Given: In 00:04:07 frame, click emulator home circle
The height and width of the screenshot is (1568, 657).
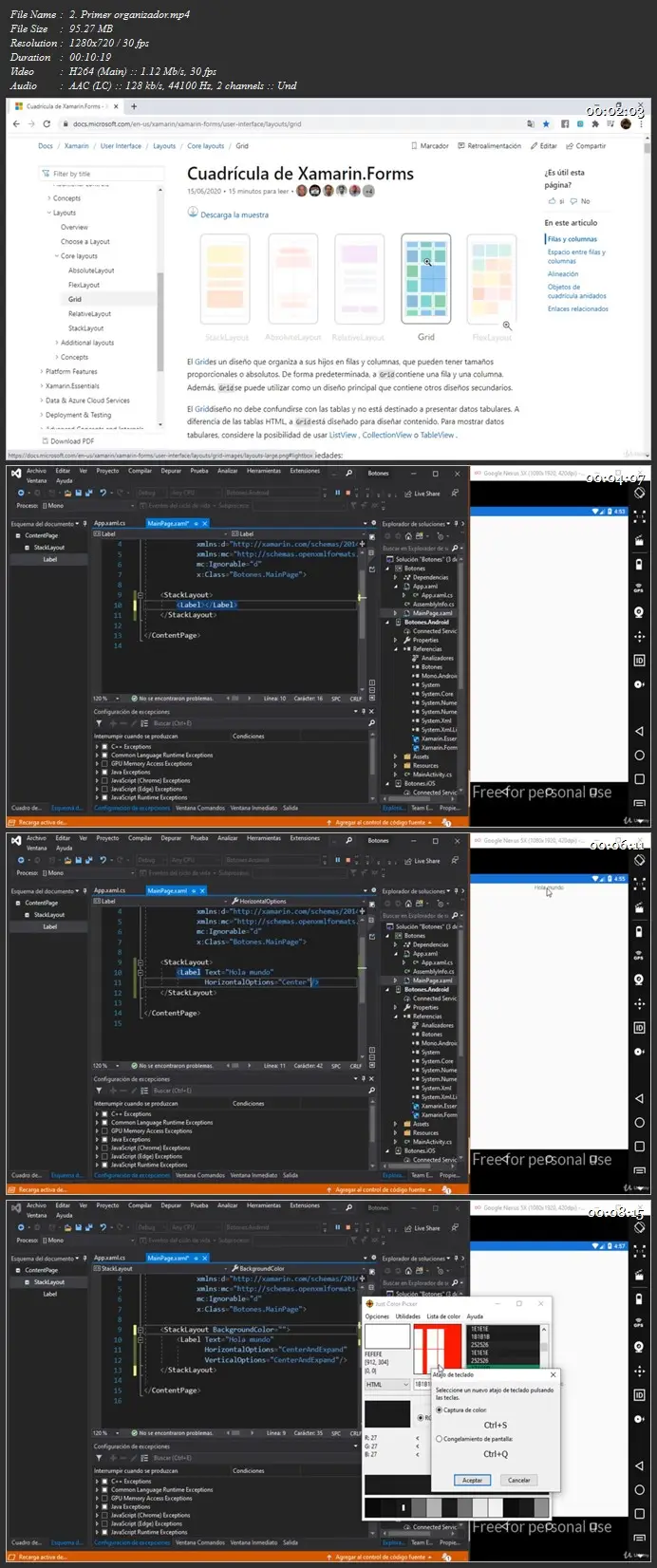Looking at the screenshot, I should pyautogui.click(x=639, y=755).
